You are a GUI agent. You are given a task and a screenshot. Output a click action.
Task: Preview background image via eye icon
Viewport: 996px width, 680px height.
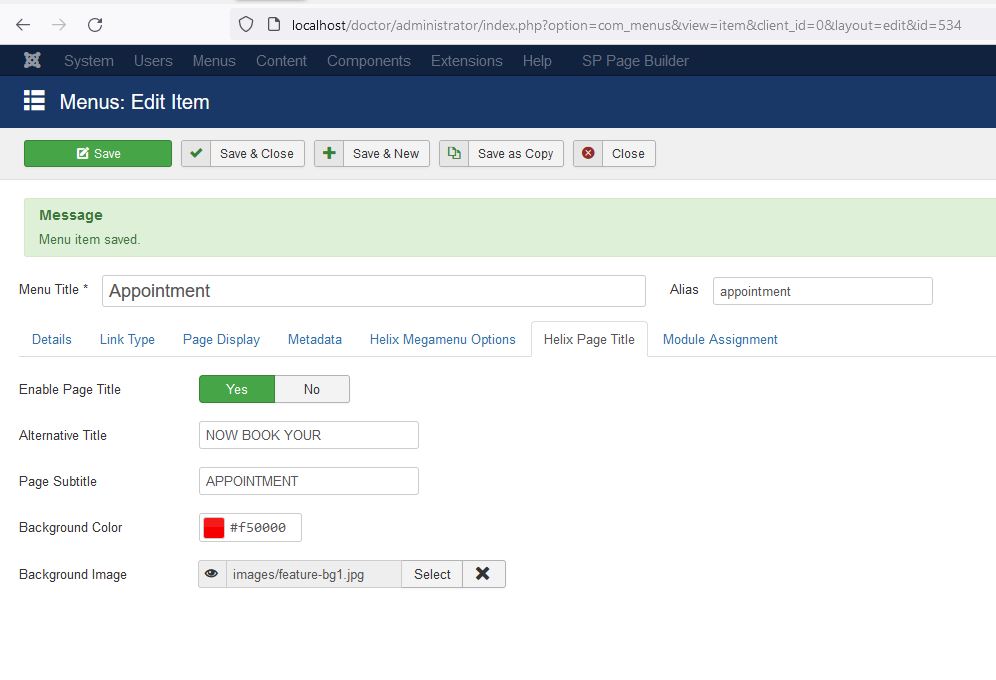tap(212, 574)
